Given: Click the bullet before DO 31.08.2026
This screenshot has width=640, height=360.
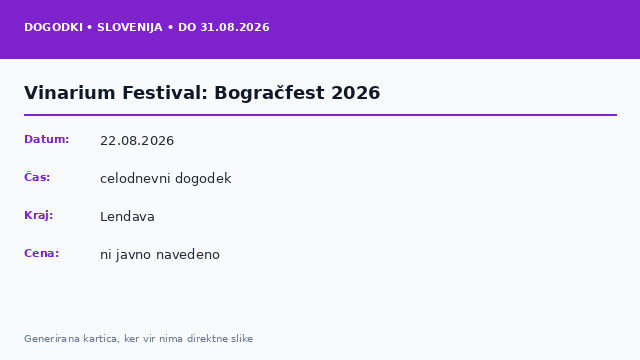Looking at the screenshot, I should pyautogui.click(x=171, y=27).
